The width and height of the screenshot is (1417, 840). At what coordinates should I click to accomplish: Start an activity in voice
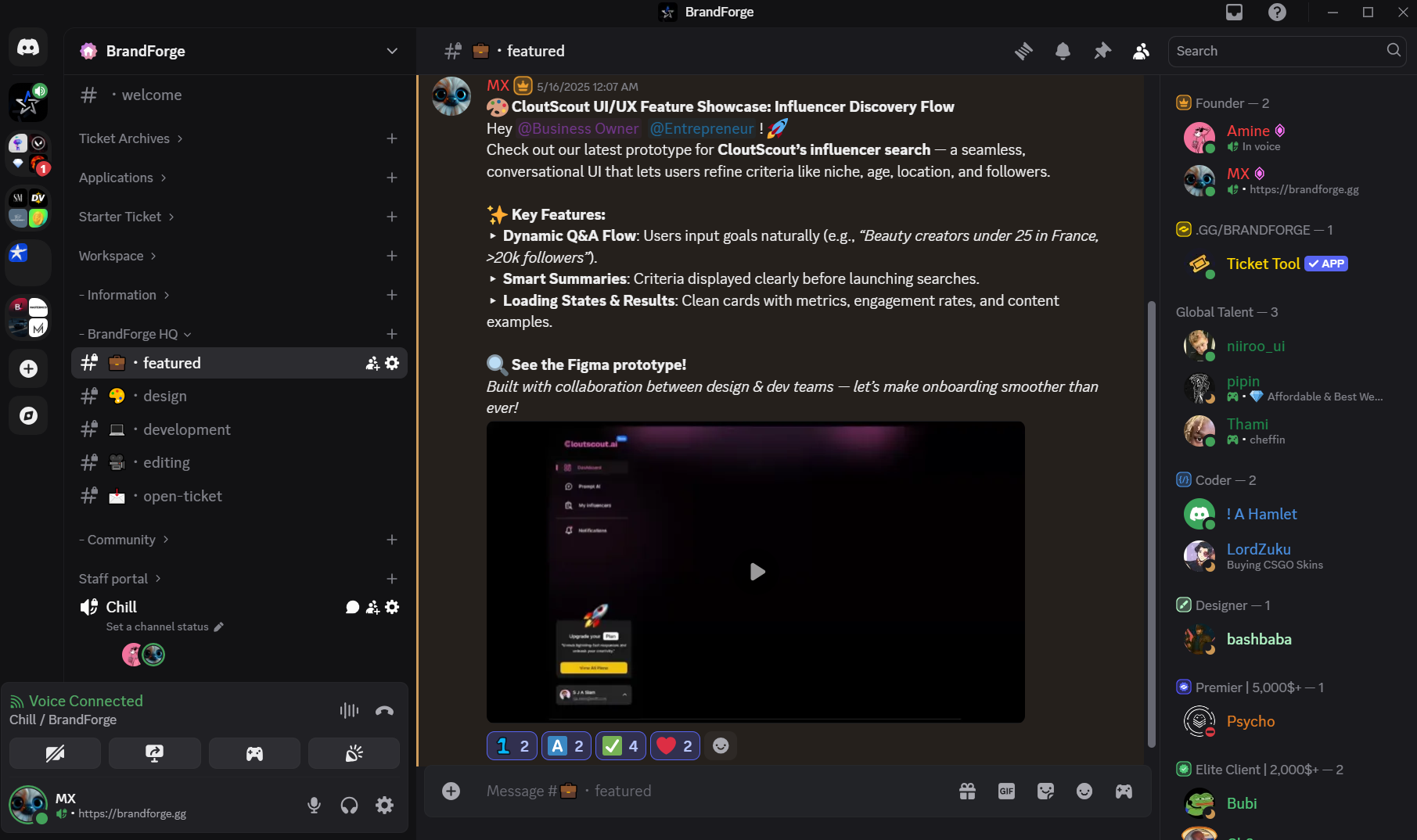point(254,753)
